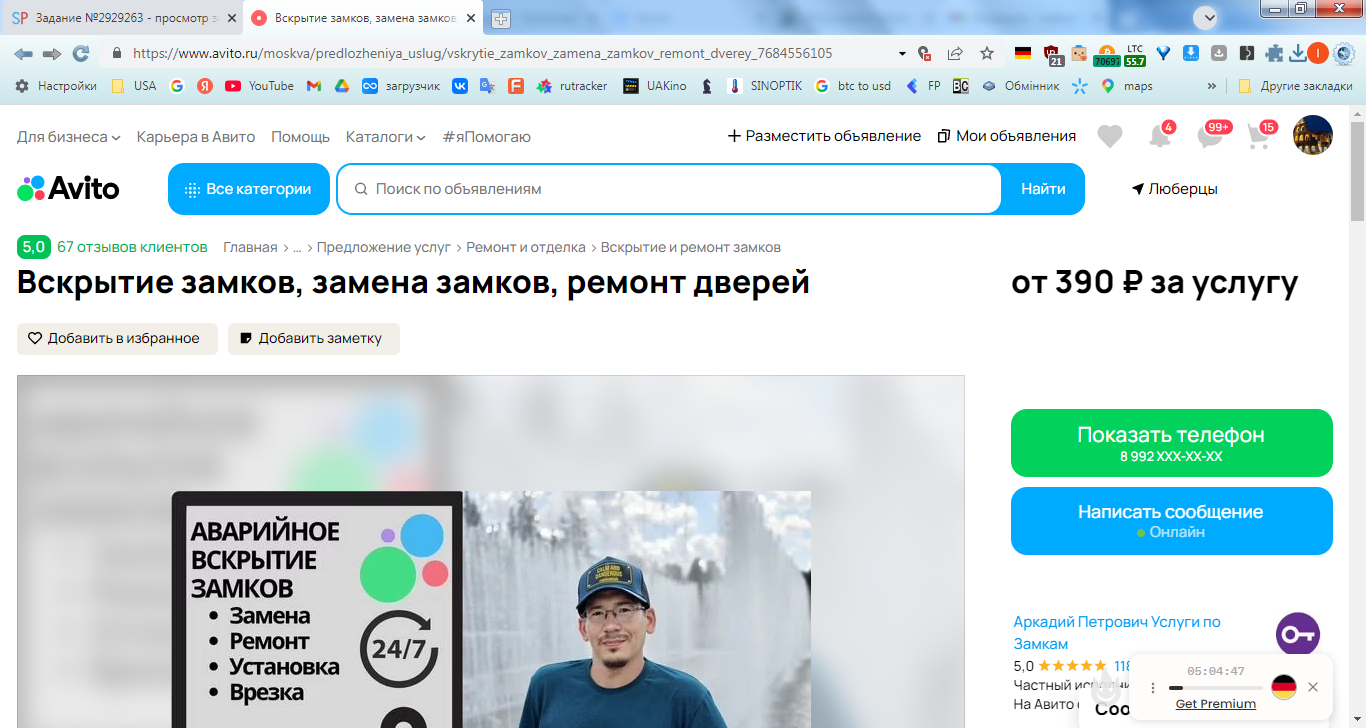Open the uBlock shield extension showing 21
The height and width of the screenshot is (728, 1366).
pyautogui.click(x=1053, y=55)
